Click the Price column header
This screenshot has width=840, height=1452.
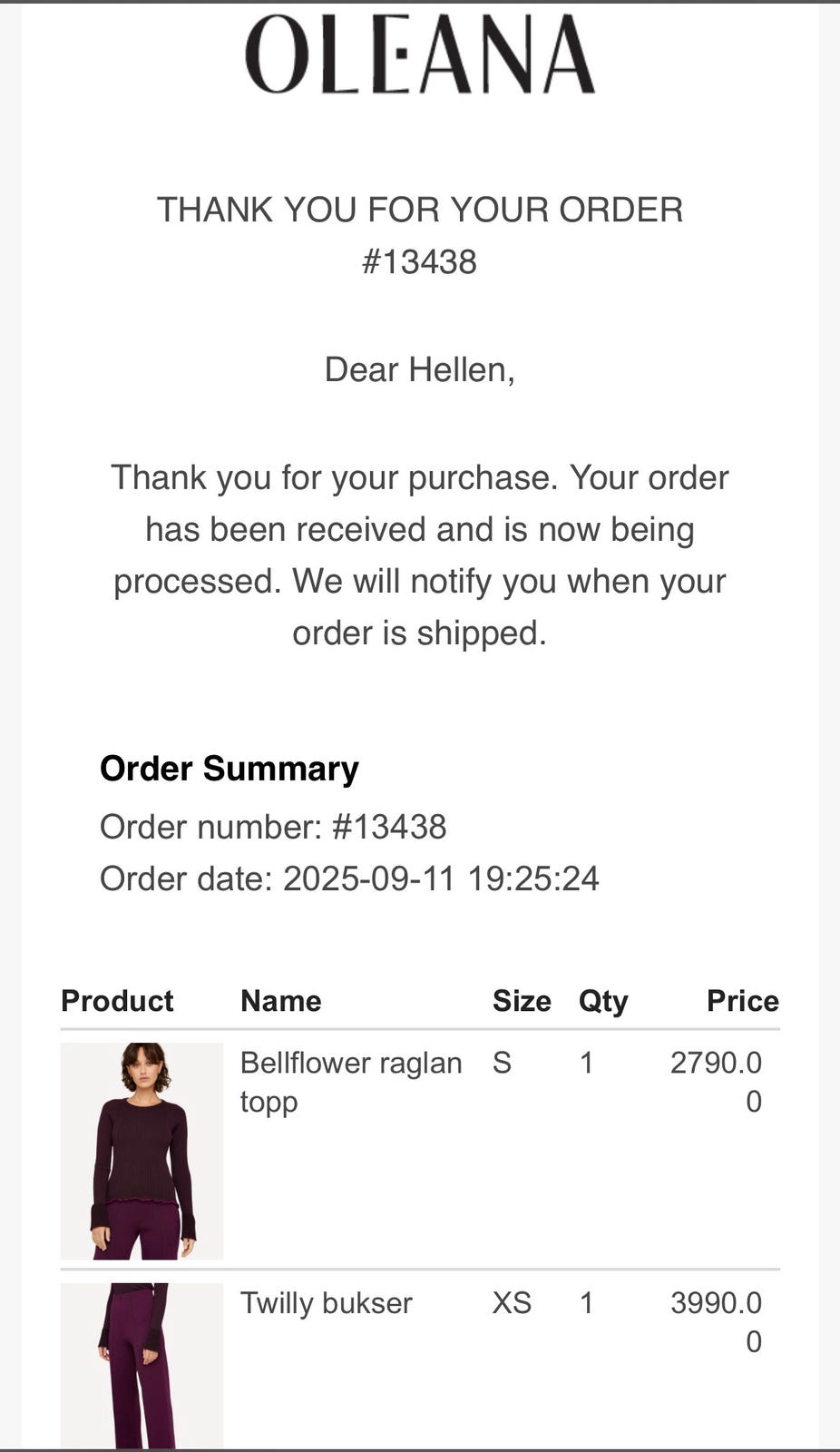(x=743, y=1001)
